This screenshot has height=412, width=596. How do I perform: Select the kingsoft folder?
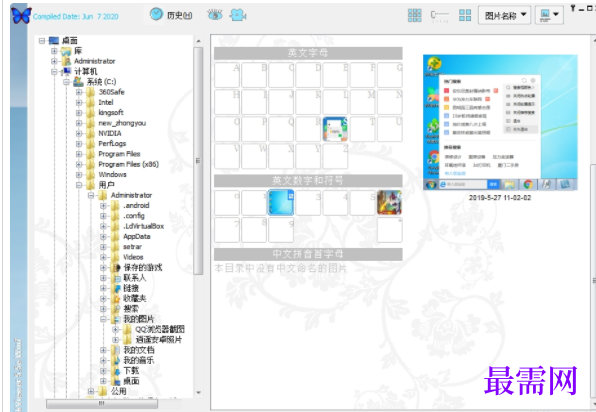(x=111, y=113)
